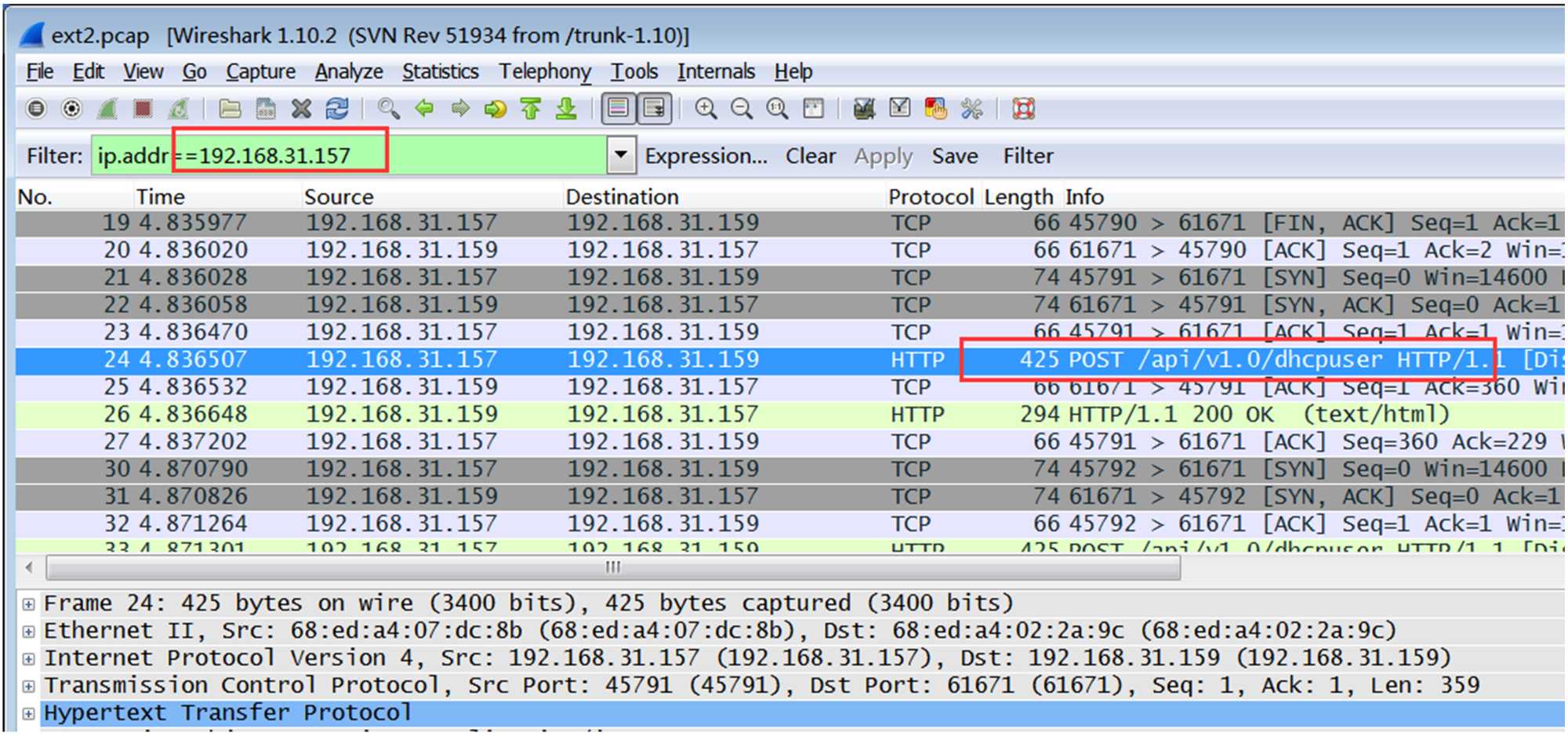Click the Zoom In toolbar icon
Viewport: 1568px width, 736px height.
706,108
